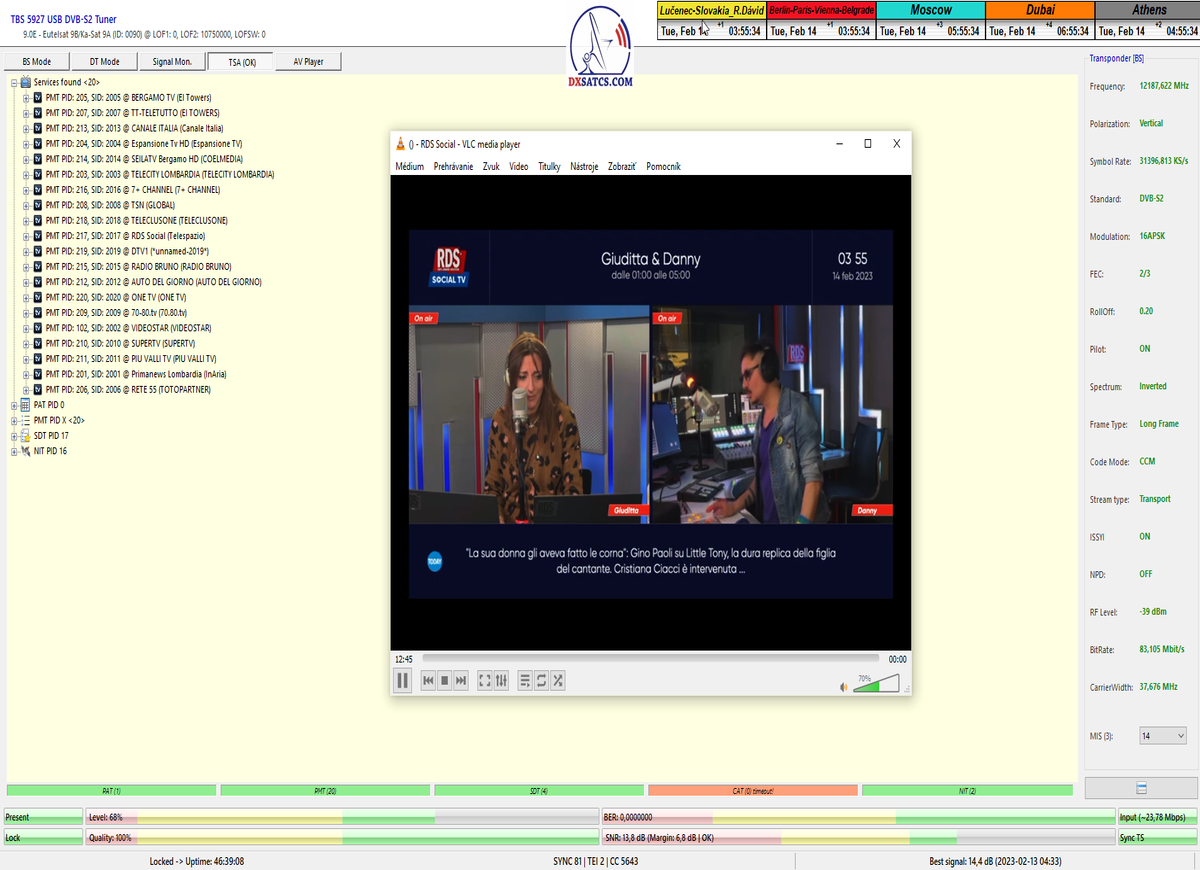
Task: Expand the SDT PID 17 node
Action: point(14,436)
